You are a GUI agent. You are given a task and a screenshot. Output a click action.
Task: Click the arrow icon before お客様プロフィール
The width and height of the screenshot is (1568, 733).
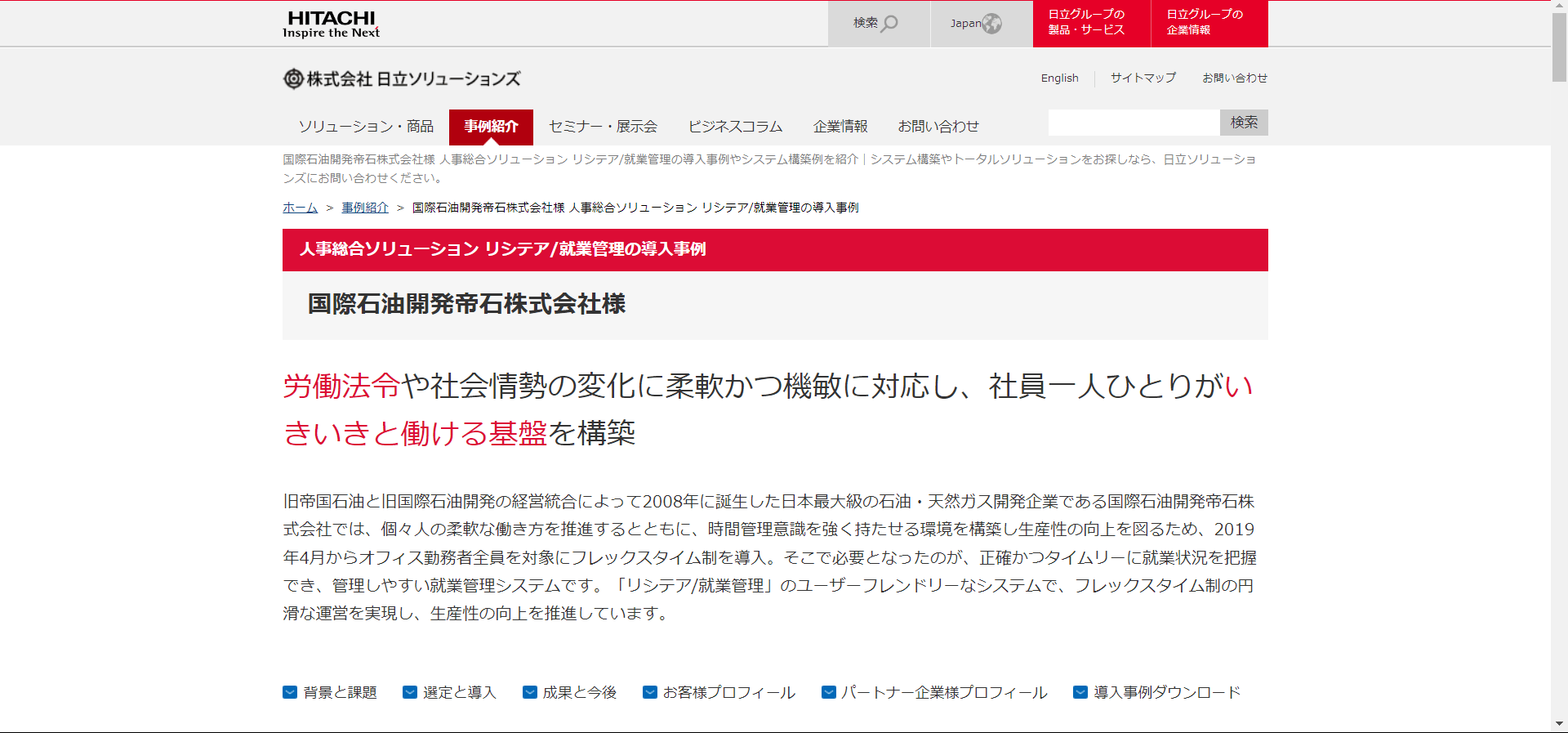point(650,692)
